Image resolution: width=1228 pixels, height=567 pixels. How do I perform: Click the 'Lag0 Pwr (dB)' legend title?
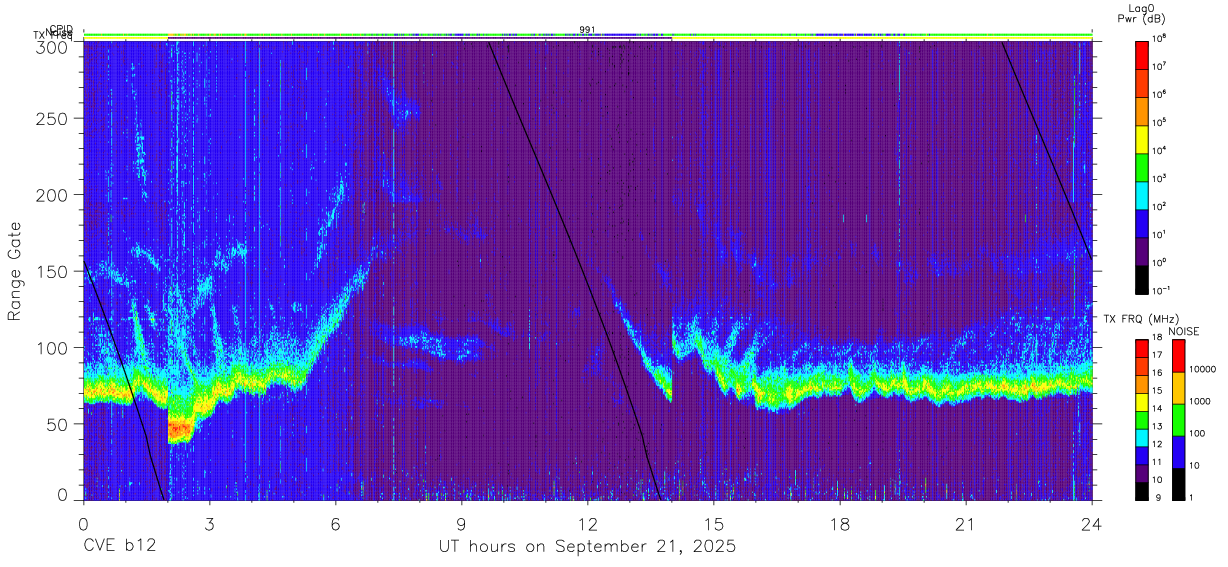click(1142, 14)
